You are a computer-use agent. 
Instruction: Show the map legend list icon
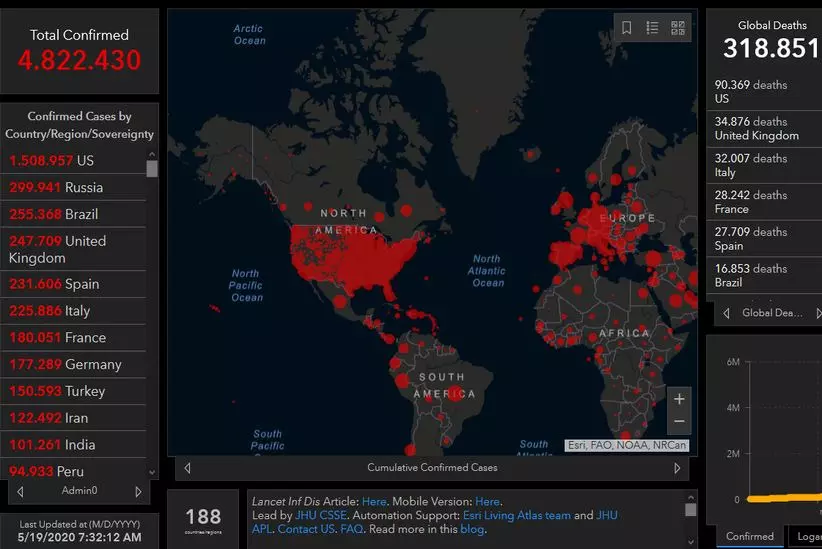pyautogui.click(x=652, y=28)
